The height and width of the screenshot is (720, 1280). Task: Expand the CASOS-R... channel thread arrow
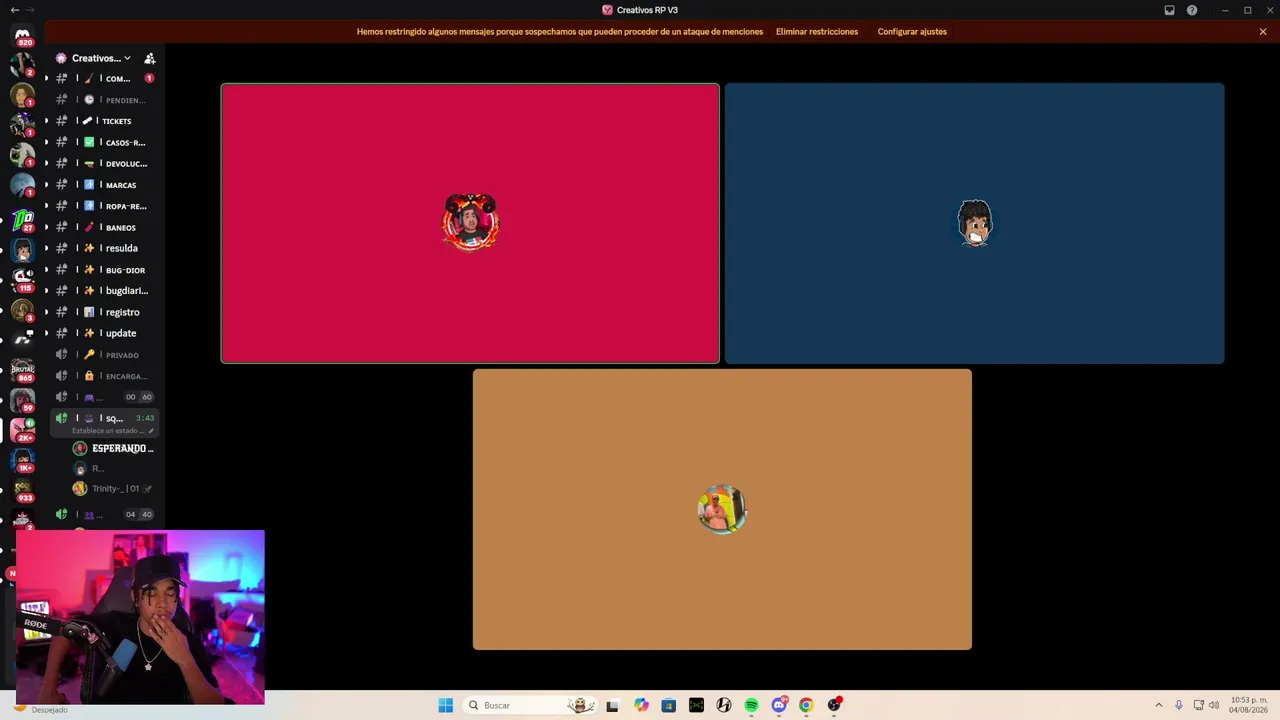point(46,142)
